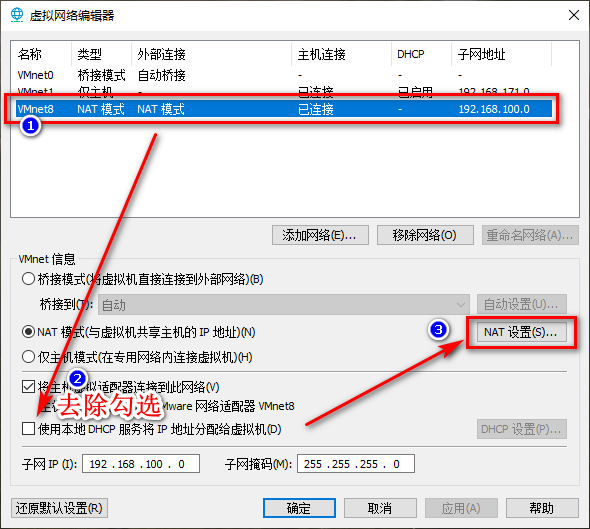
Task: Click the 外部连接 column header
Action: (x=161, y=54)
